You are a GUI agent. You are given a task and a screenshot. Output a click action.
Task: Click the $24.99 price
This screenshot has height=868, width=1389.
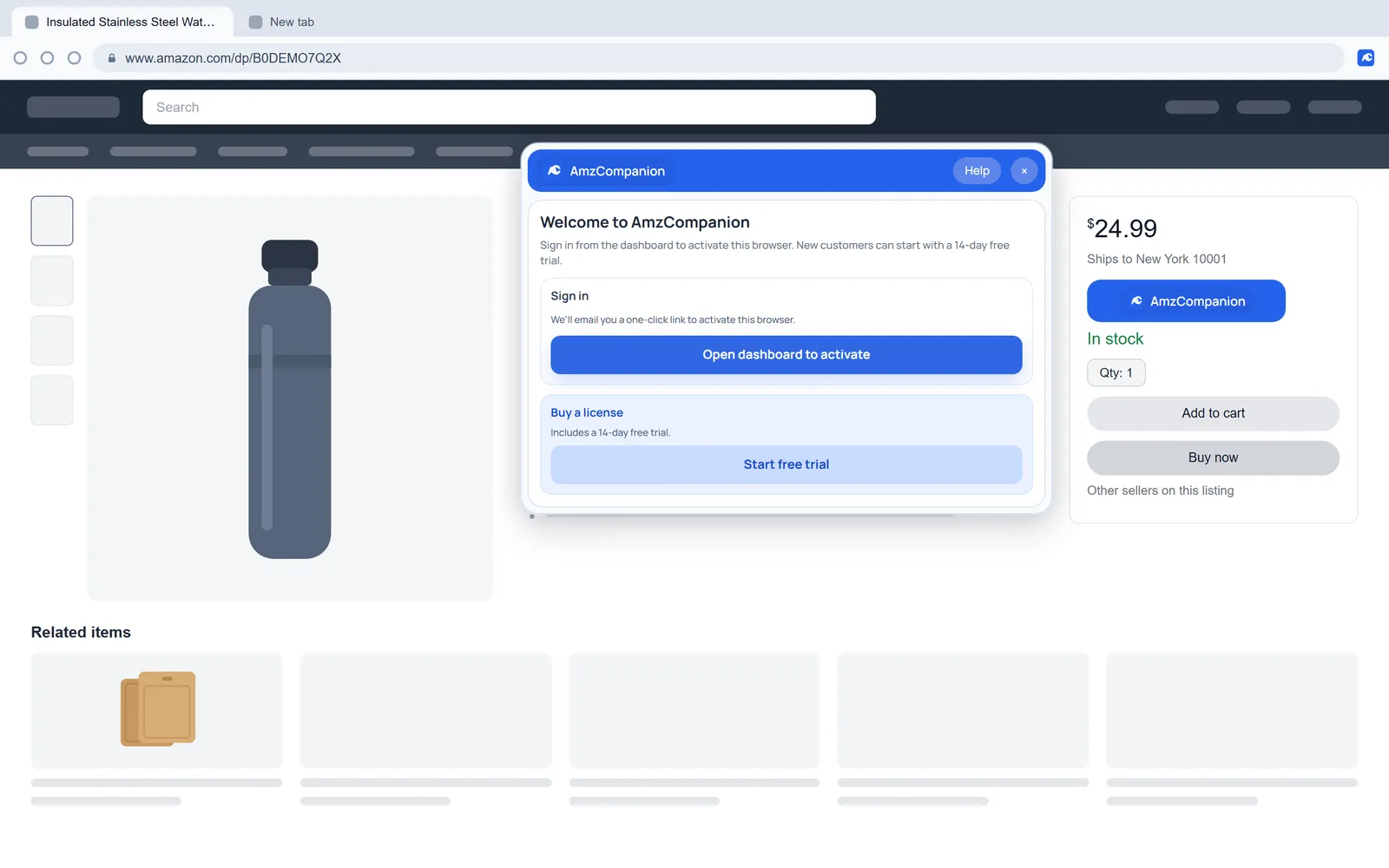1122,228
